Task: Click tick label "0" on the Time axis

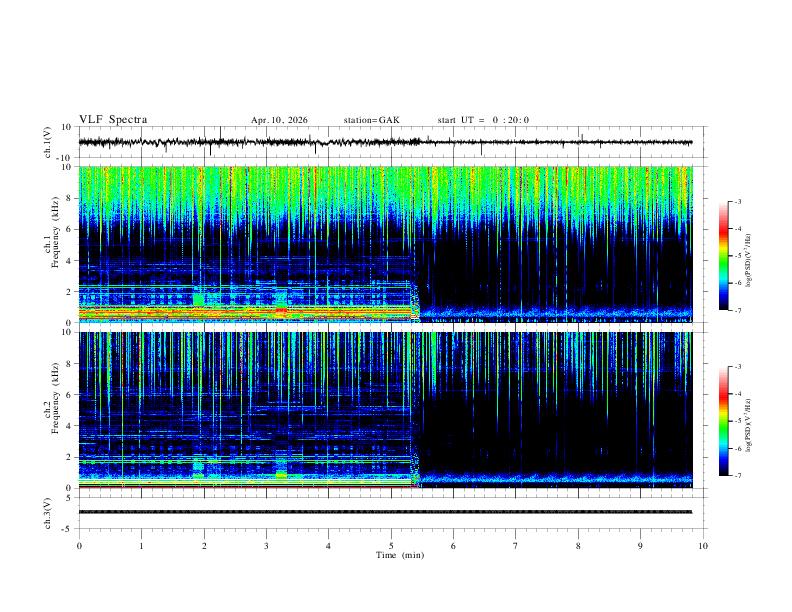Action: click(x=79, y=546)
